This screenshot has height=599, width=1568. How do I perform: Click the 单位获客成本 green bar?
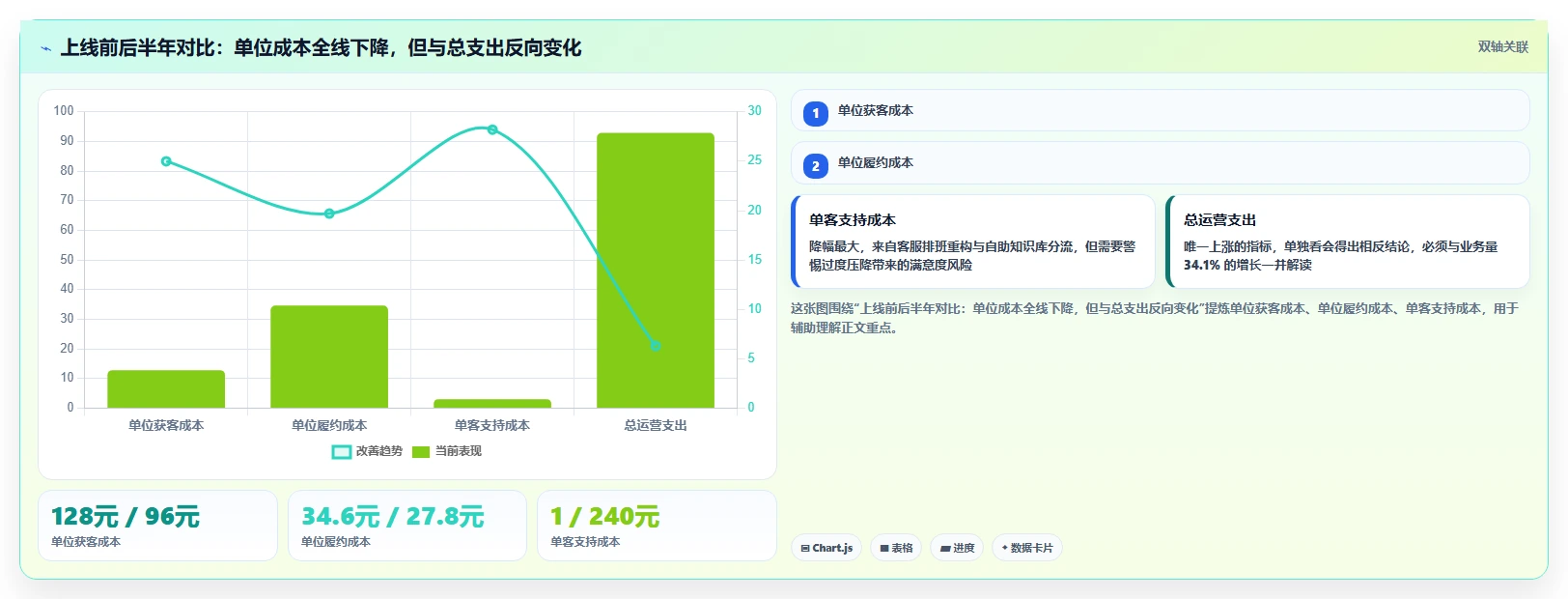166,389
